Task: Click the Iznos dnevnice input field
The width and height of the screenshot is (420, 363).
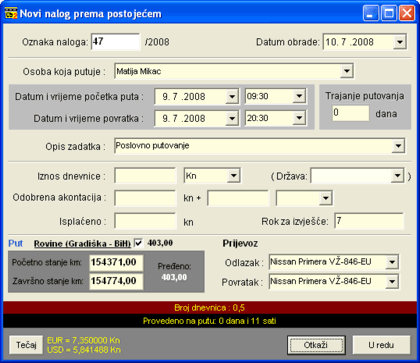Action: coord(145,176)
